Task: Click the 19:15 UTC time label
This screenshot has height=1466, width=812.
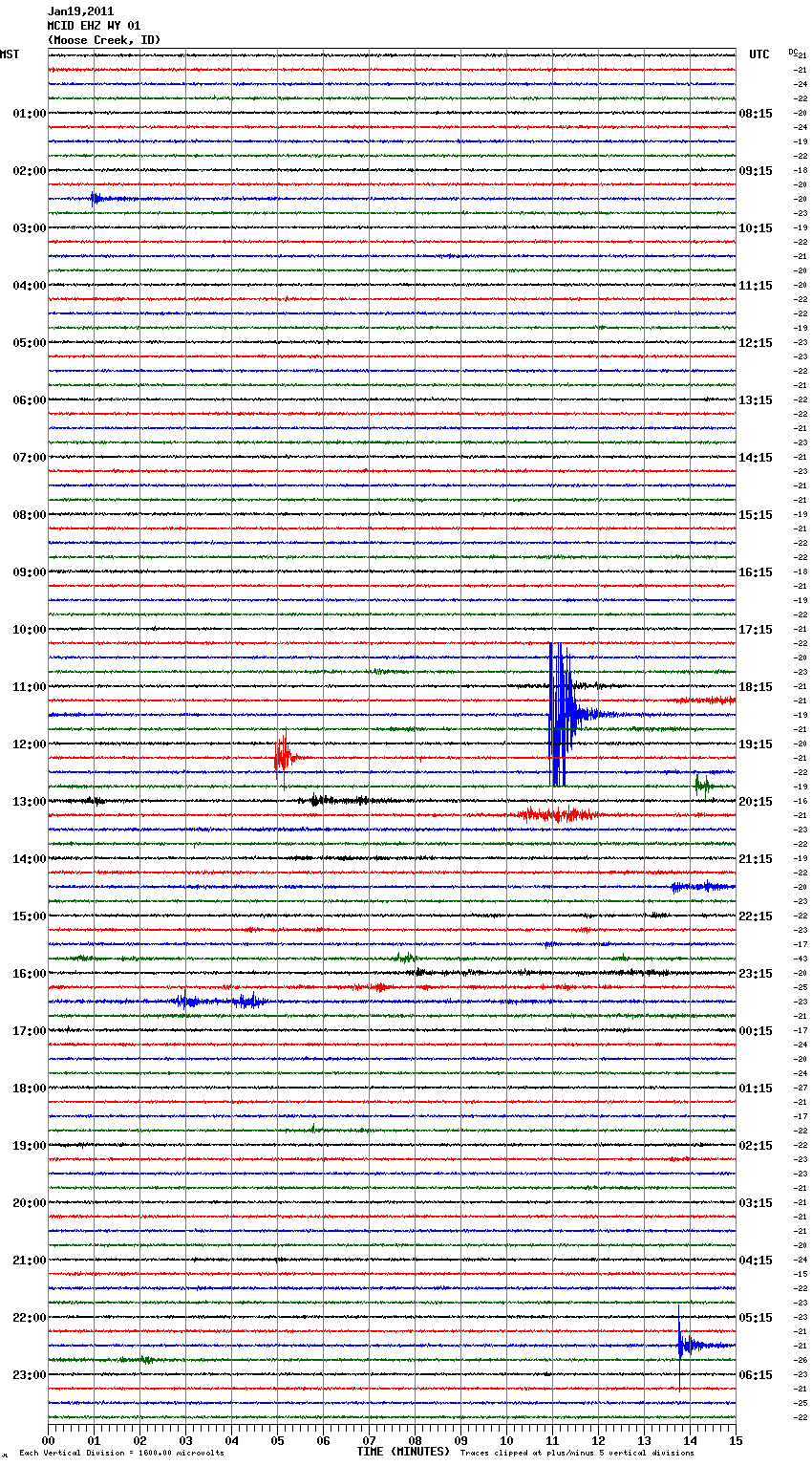Action: 756,744
